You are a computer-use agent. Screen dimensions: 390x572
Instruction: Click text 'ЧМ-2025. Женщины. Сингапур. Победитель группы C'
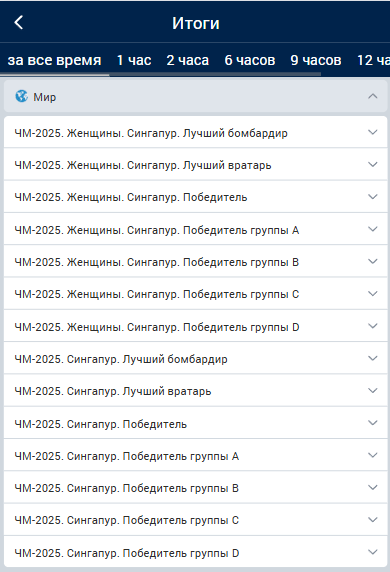tap(157, 294)
